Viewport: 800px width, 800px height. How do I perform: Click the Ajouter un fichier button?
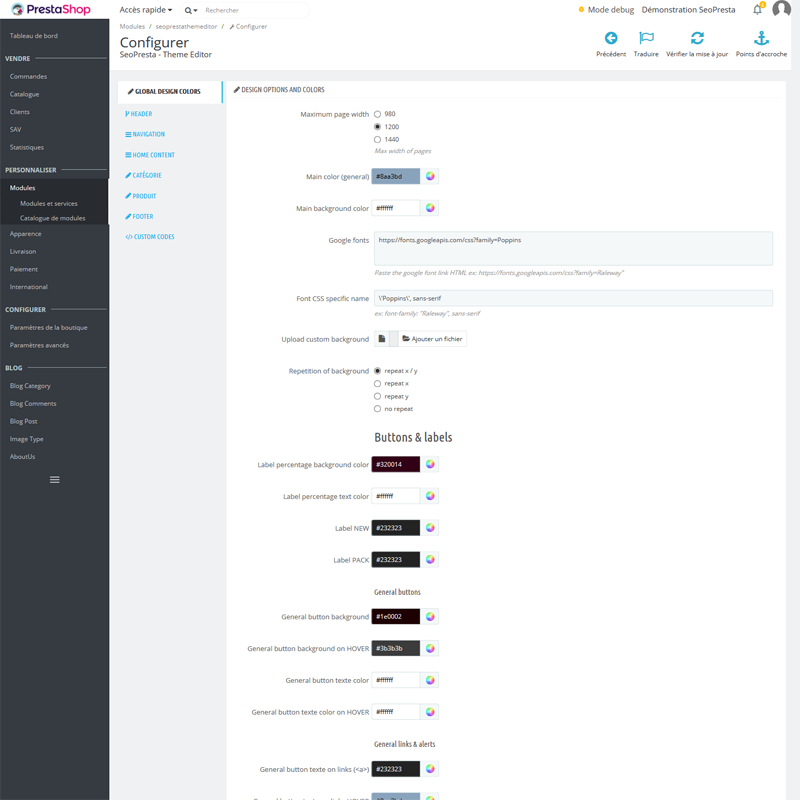click(433, 339)
